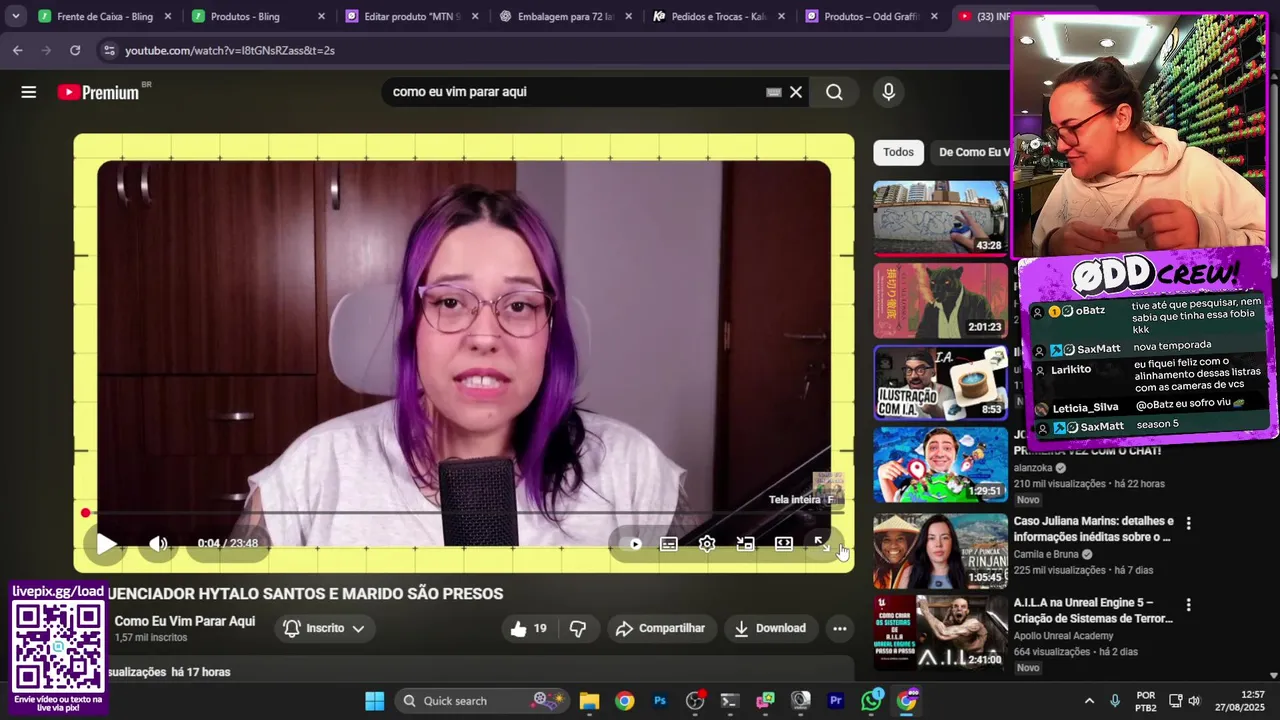Viewport: 1280px width, 720px height.
Task: Open the browser tab search dropdown
Action: 15,17
